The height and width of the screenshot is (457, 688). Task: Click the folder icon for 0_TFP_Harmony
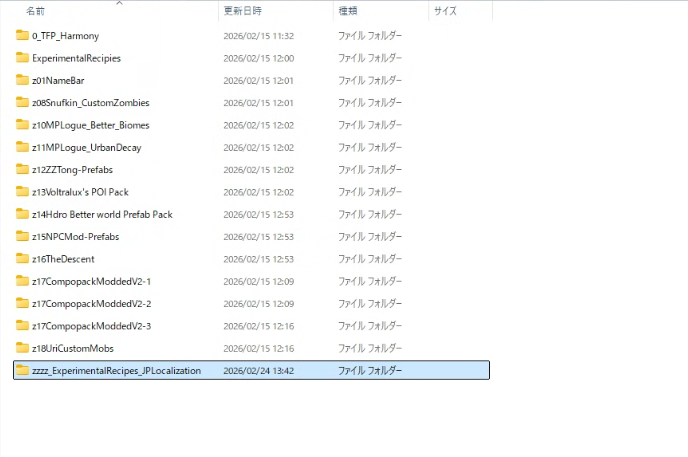[22, 36]
